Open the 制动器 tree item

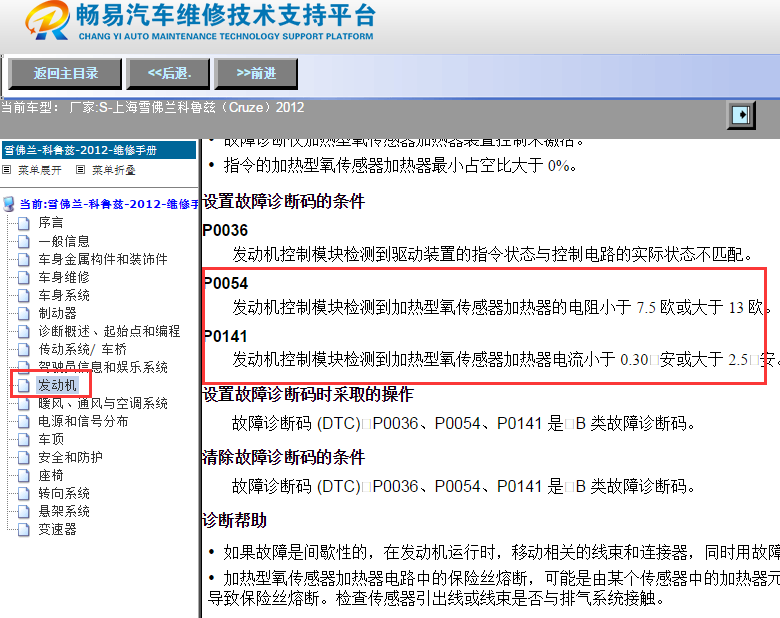pyautogui.click(x=57, y=313)
